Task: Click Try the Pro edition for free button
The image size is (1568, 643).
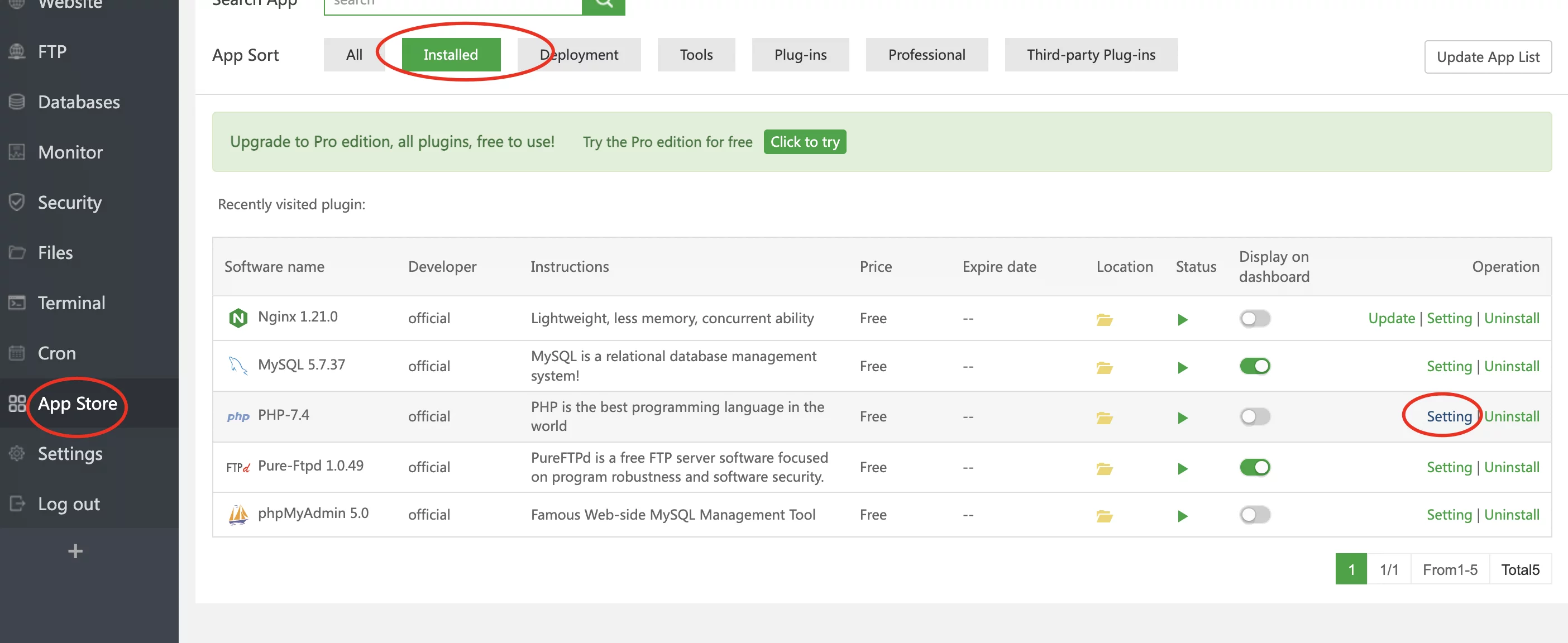Action: click(x=805, y=141)
